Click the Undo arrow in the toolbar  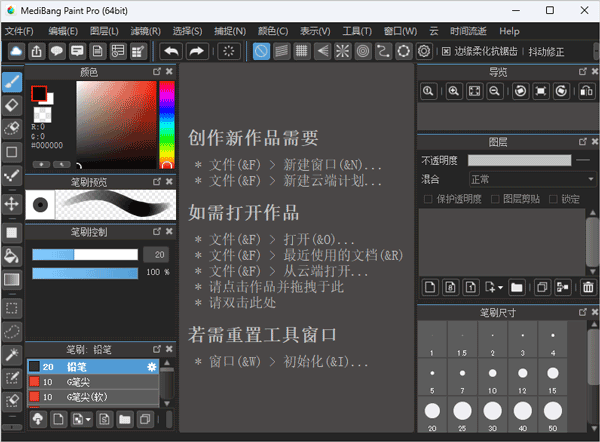pos(171,51)
